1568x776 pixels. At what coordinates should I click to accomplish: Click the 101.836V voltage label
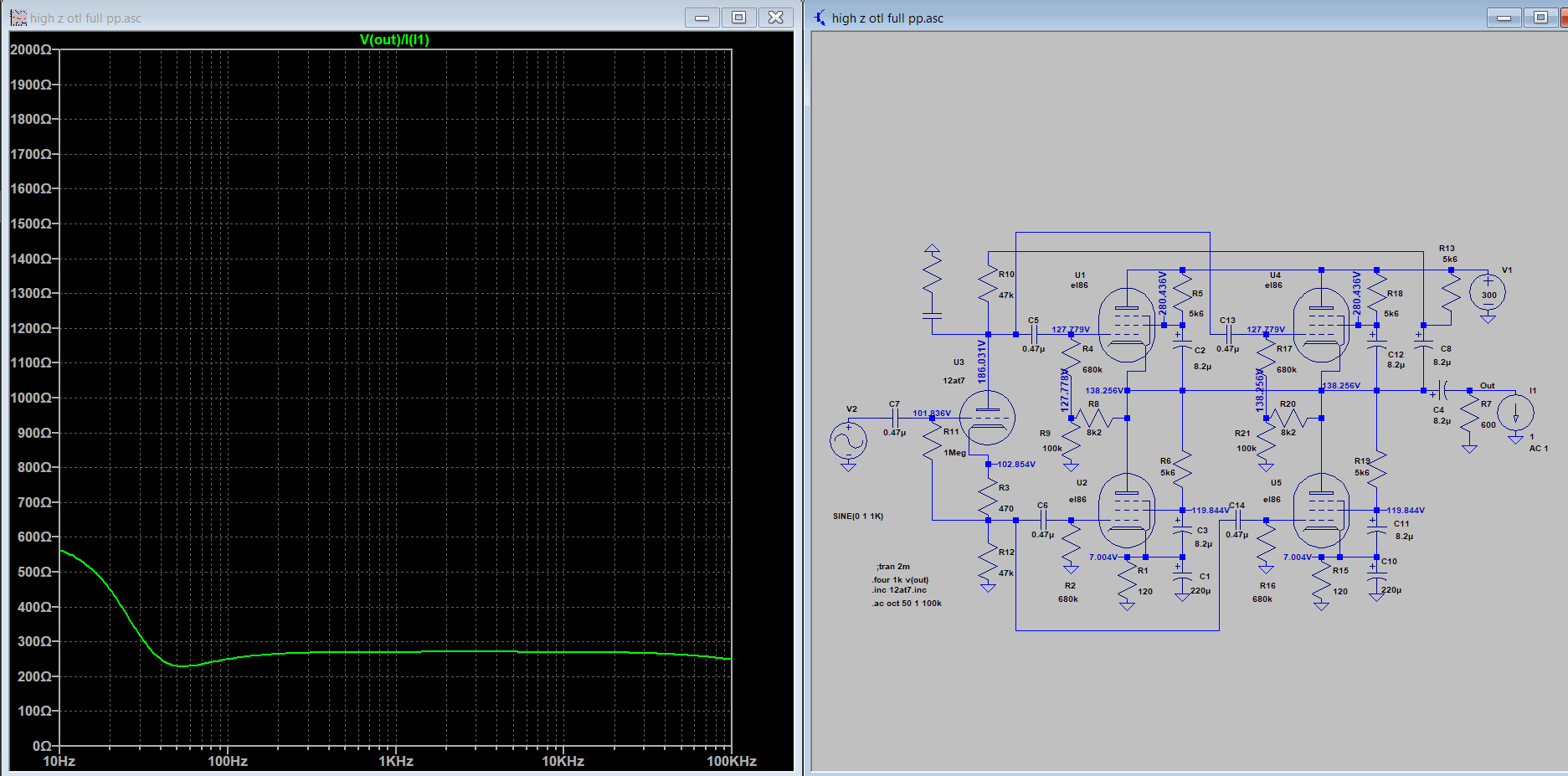[x=932, y=414]
